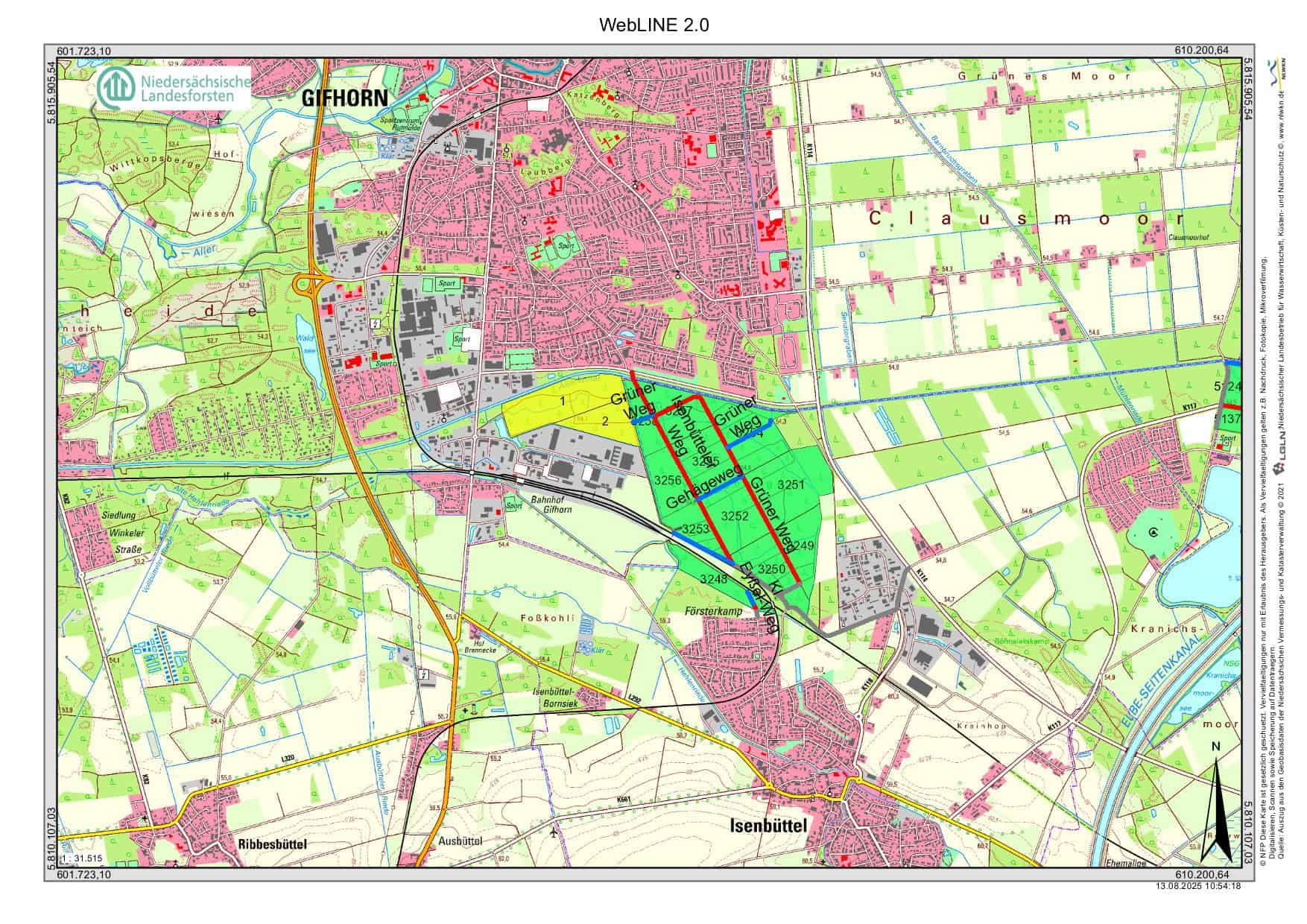Select forest parcel 3256
The image size is (1307, 924).
pos(667,481)
